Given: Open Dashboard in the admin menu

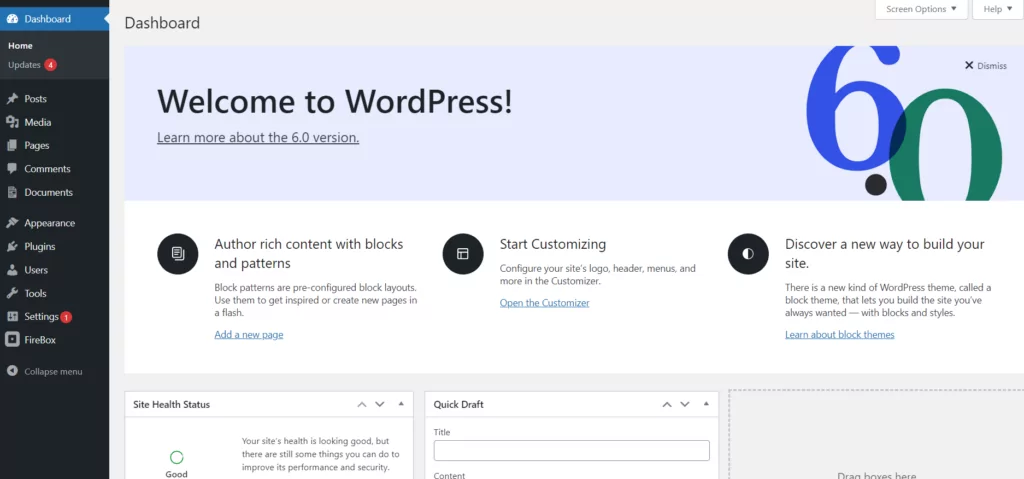Looking at the screenshot, I should (x=54, y=19).
